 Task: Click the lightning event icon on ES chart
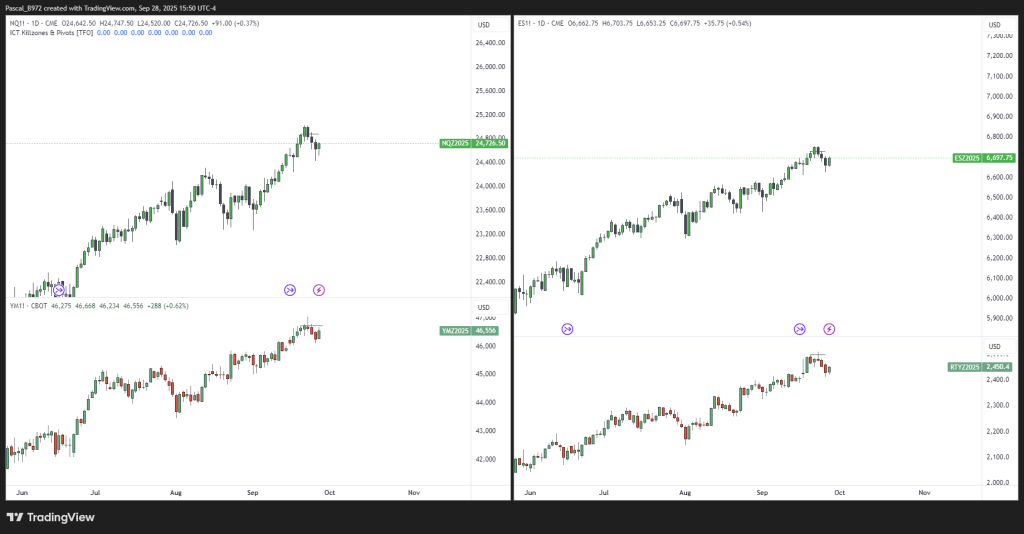829,328
